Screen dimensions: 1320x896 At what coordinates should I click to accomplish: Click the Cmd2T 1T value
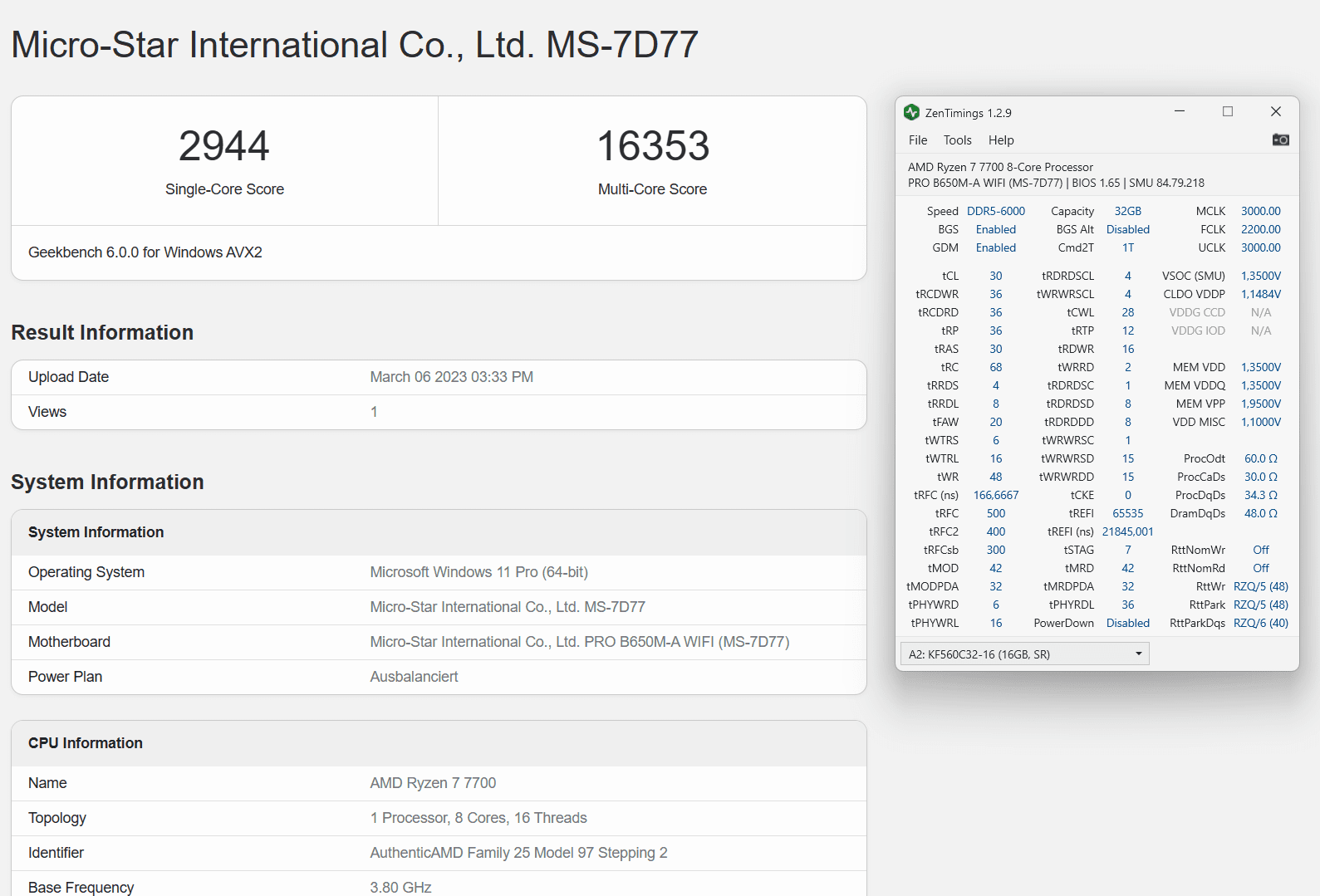coord(1128,247)
